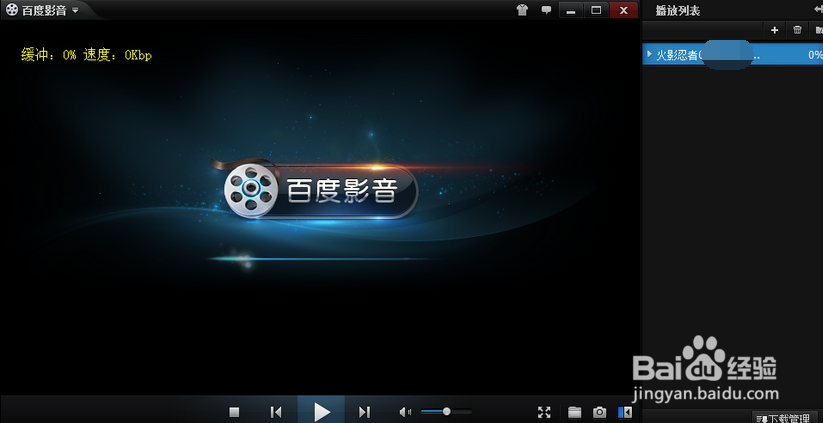Open file with the folder icon
The height and width of the screenshot is (423, 823).
click(x=575, y=412)
